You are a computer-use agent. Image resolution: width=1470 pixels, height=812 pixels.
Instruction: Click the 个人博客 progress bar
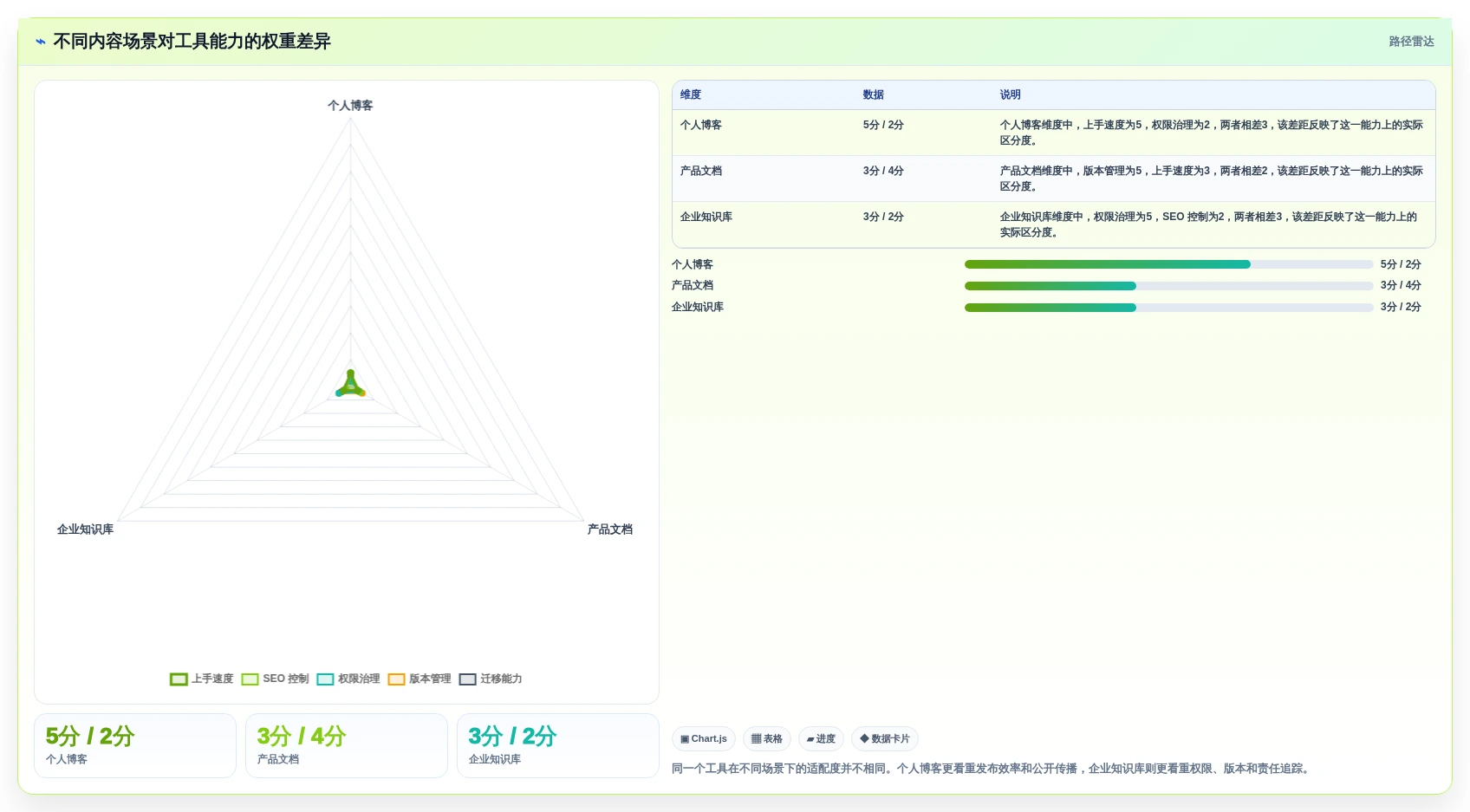coord(1168,264)
